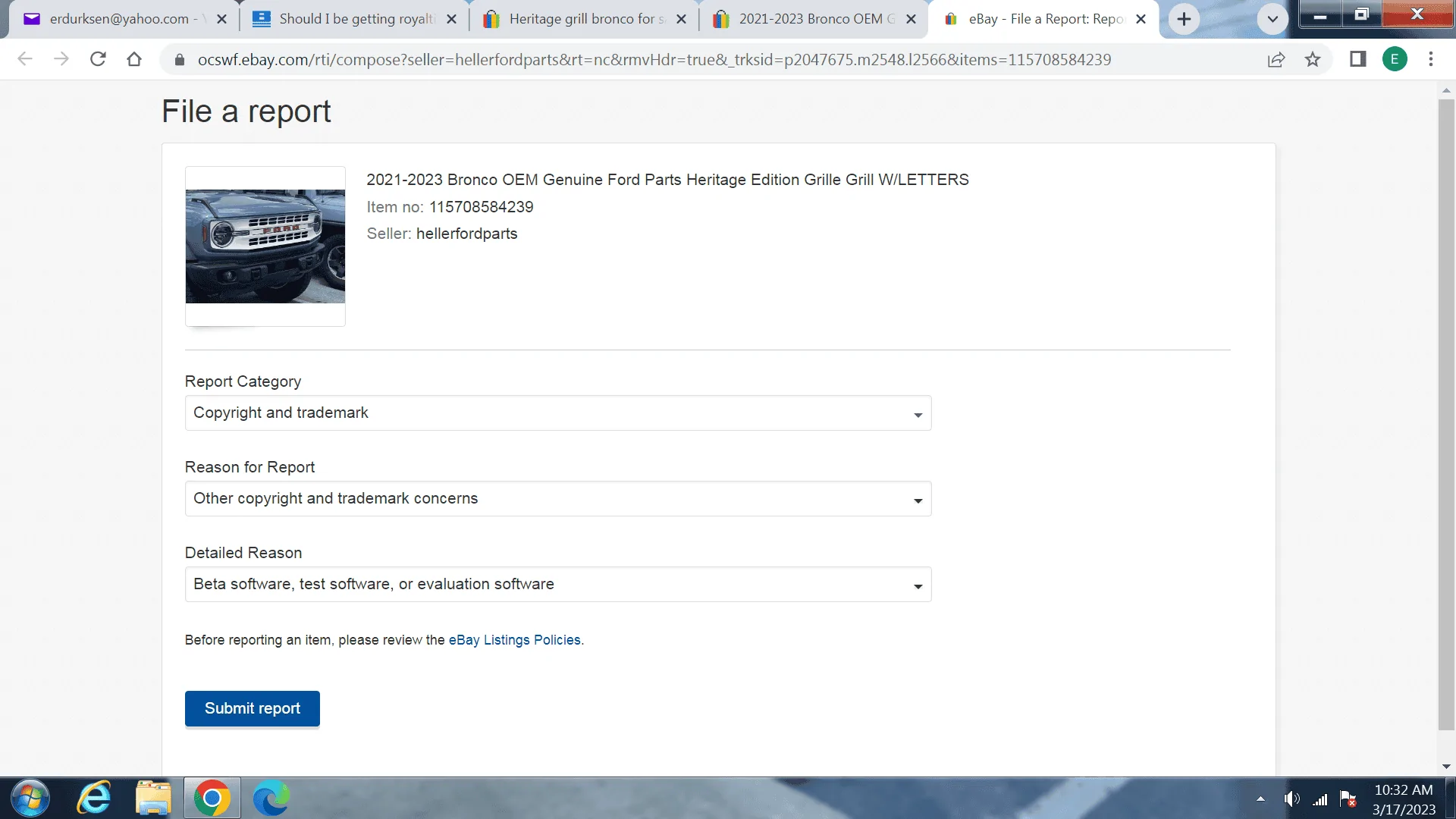The height and width of the screenshot is (819, 1456).
Task: Click the scrollbar up arrow
Action: pos(1446,90)
